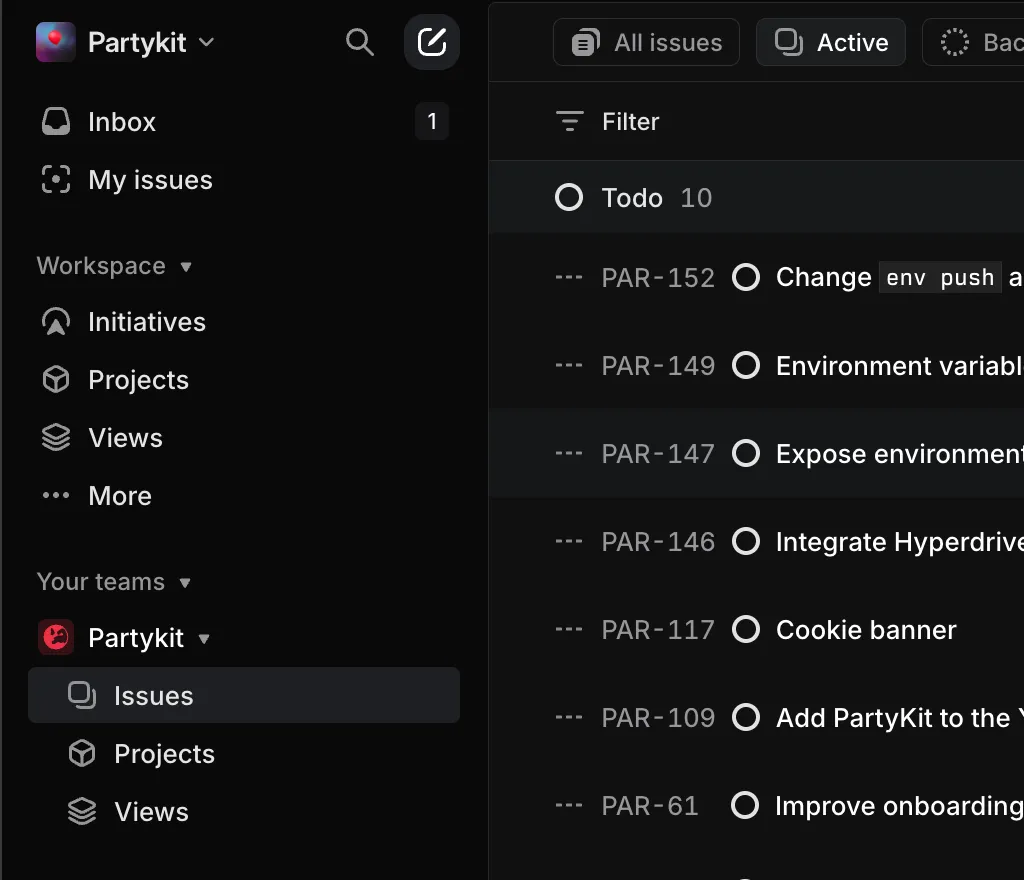This screenshot has width=1024, height=880.
Task: Collapse the Workspace section
Action: [186, 266]
